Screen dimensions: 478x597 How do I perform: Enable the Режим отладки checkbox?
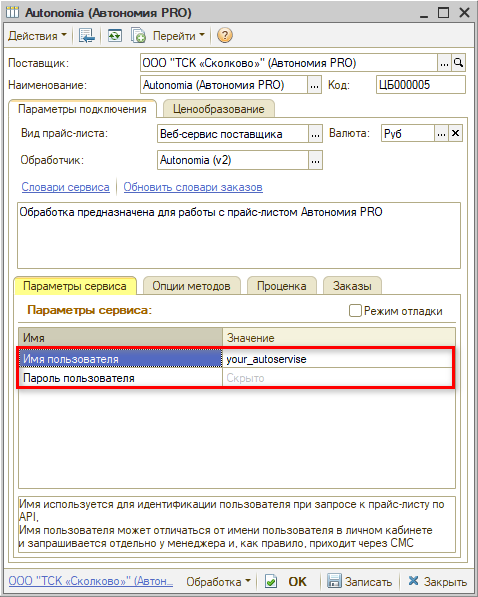pos(355,311)
